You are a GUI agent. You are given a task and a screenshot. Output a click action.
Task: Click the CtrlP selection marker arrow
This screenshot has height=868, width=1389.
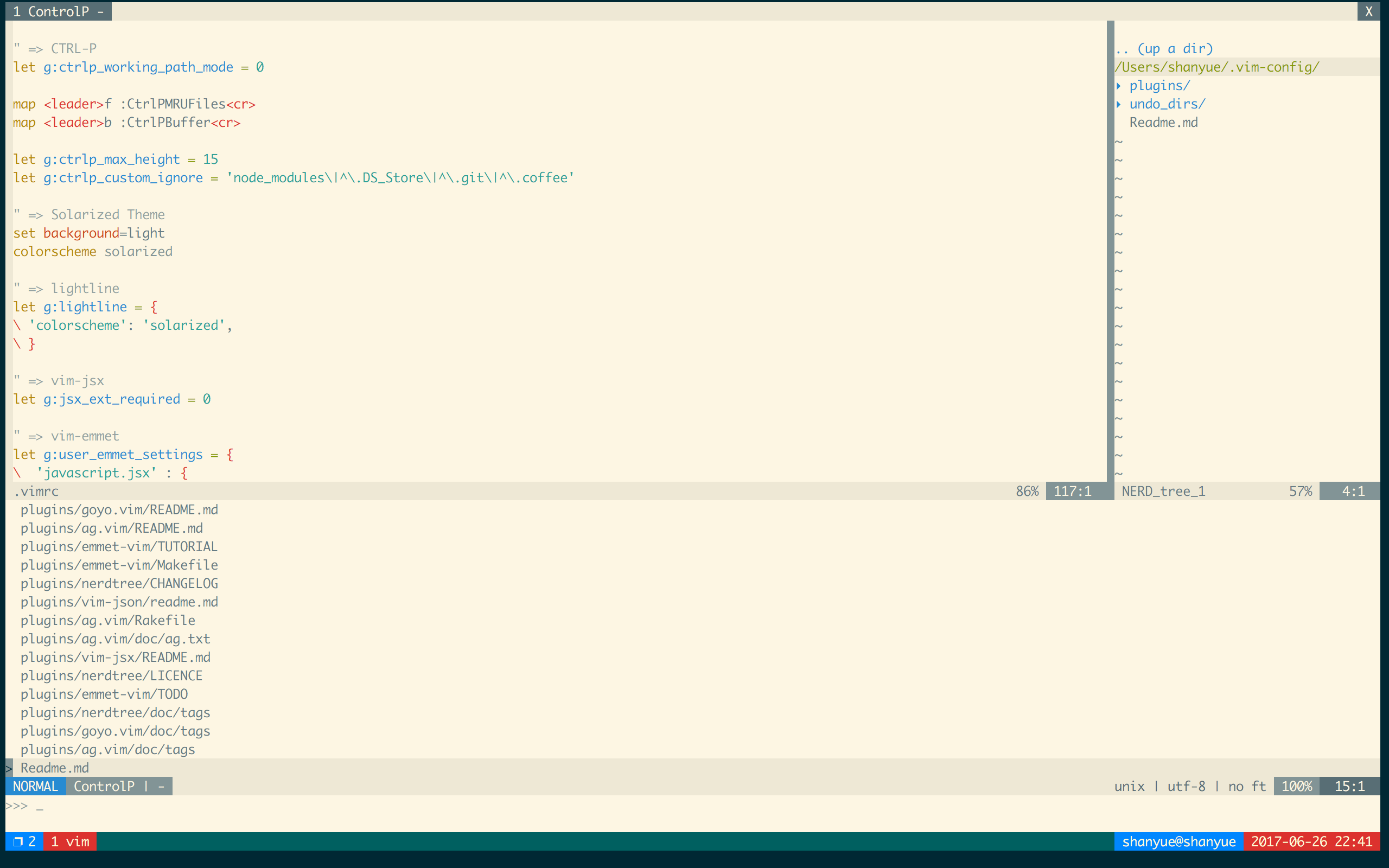pos(9,768)
